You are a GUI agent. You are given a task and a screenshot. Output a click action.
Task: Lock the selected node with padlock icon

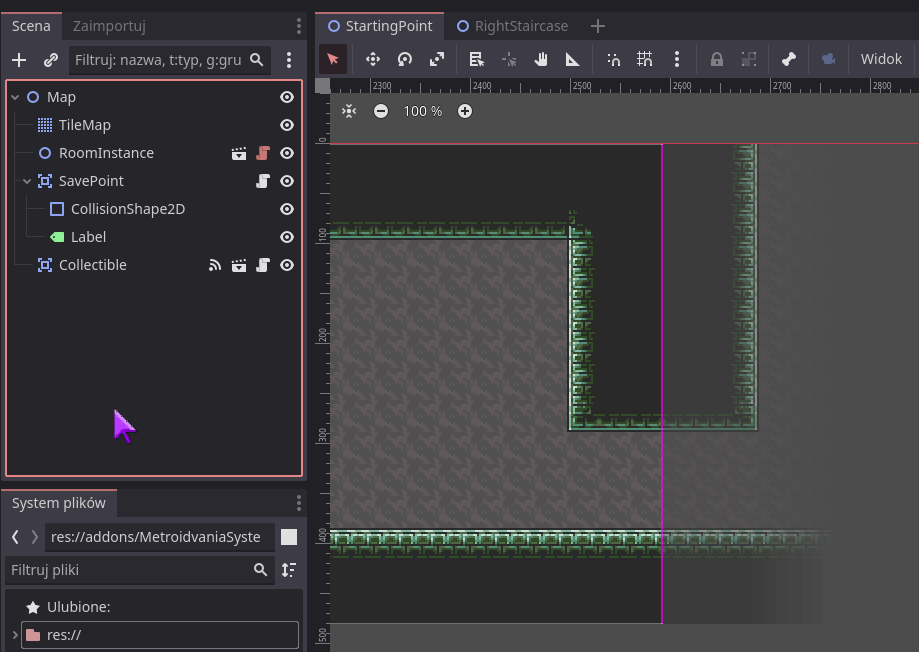tap(716, 59)
